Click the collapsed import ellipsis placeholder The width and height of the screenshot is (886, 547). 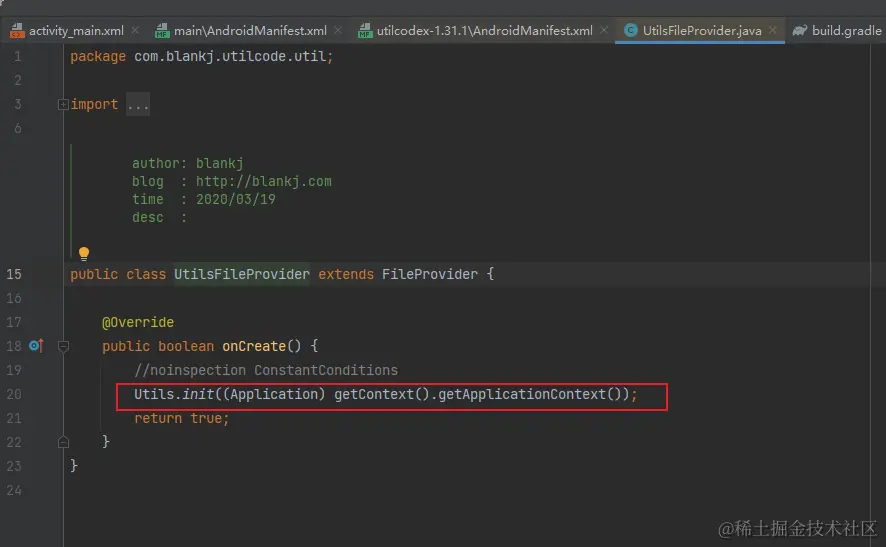pyautogui.click(x=138, y=105)
